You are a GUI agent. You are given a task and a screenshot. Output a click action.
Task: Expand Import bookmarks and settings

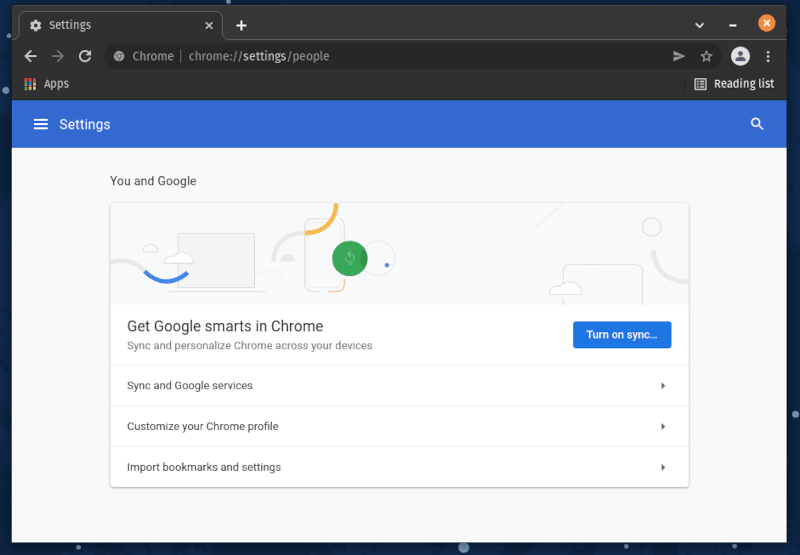click(x=399, y=467)
